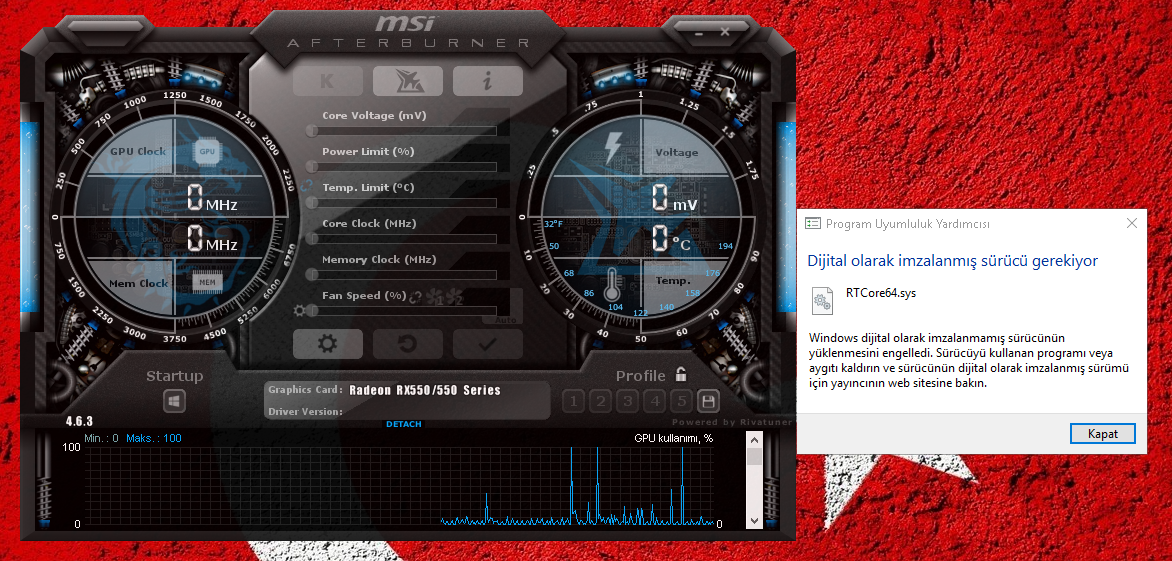The width and height of the screenshot is (1172, 561).
Task: Adjust Temp. Limit slider handle
Action: point(311,202)
